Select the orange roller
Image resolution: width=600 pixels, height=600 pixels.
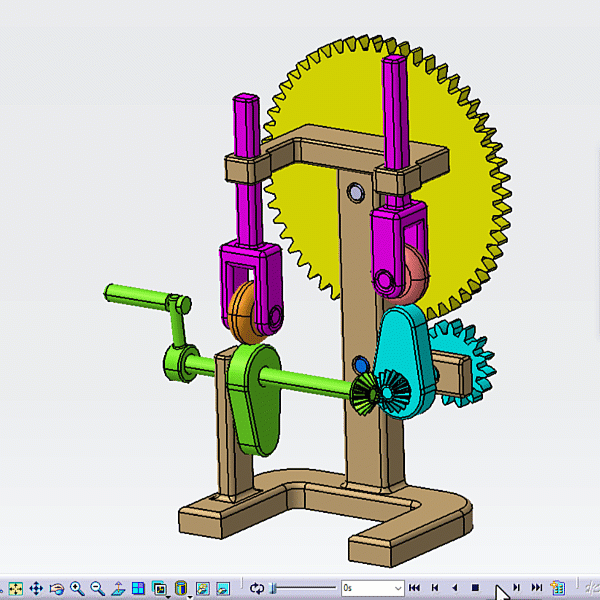click(x=241, y=312)
